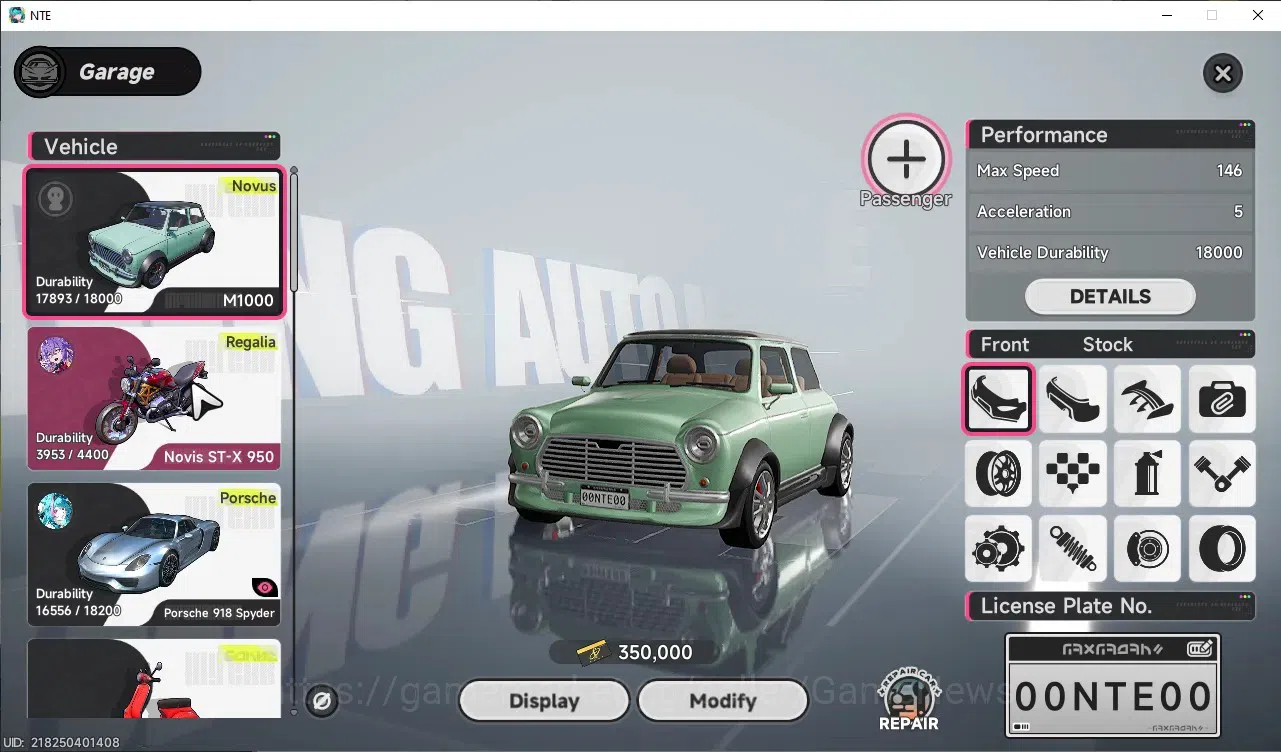Open the engine pistons upgrade slot
The width and height of the screenshot is (1281, 752).
click(x=1221, y=473)
